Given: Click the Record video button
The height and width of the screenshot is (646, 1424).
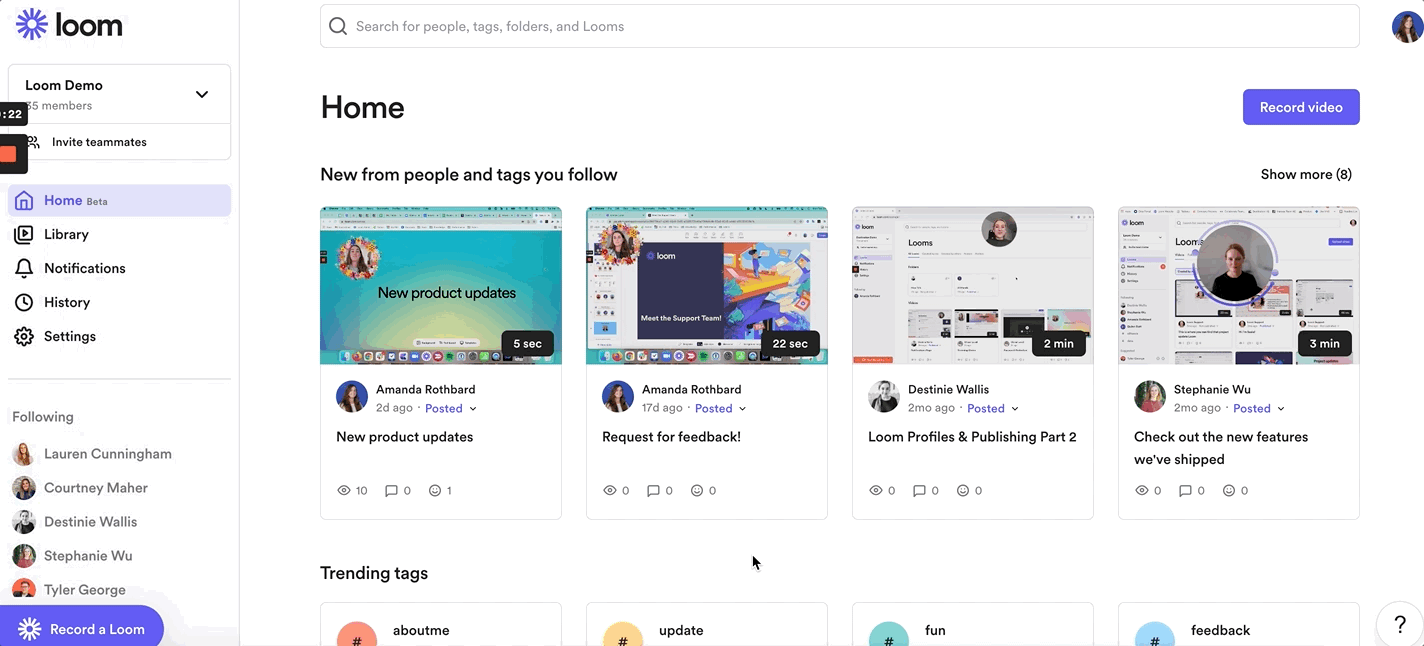Looking at the screenshot, I should click(x=1300, y=107).
